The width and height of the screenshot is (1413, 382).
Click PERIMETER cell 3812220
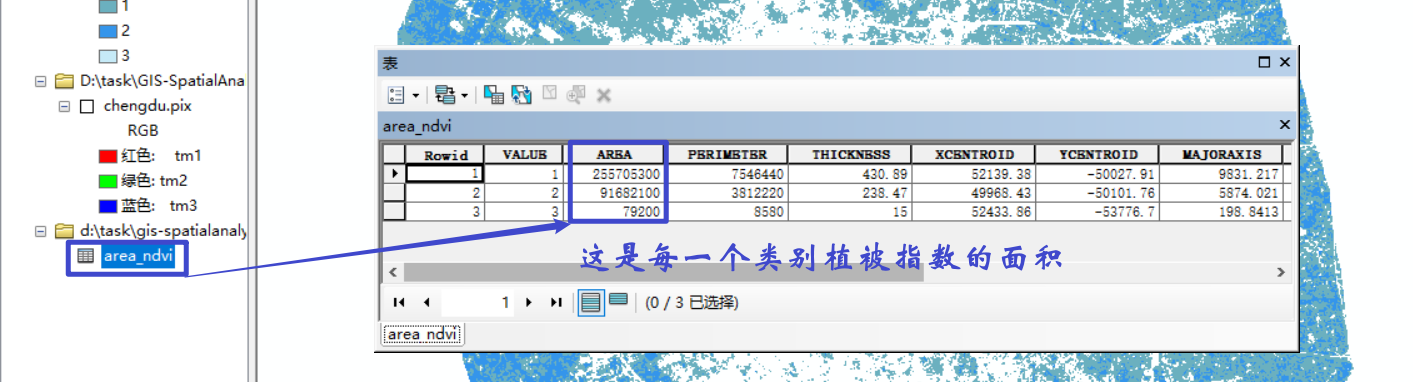[726, 192]
